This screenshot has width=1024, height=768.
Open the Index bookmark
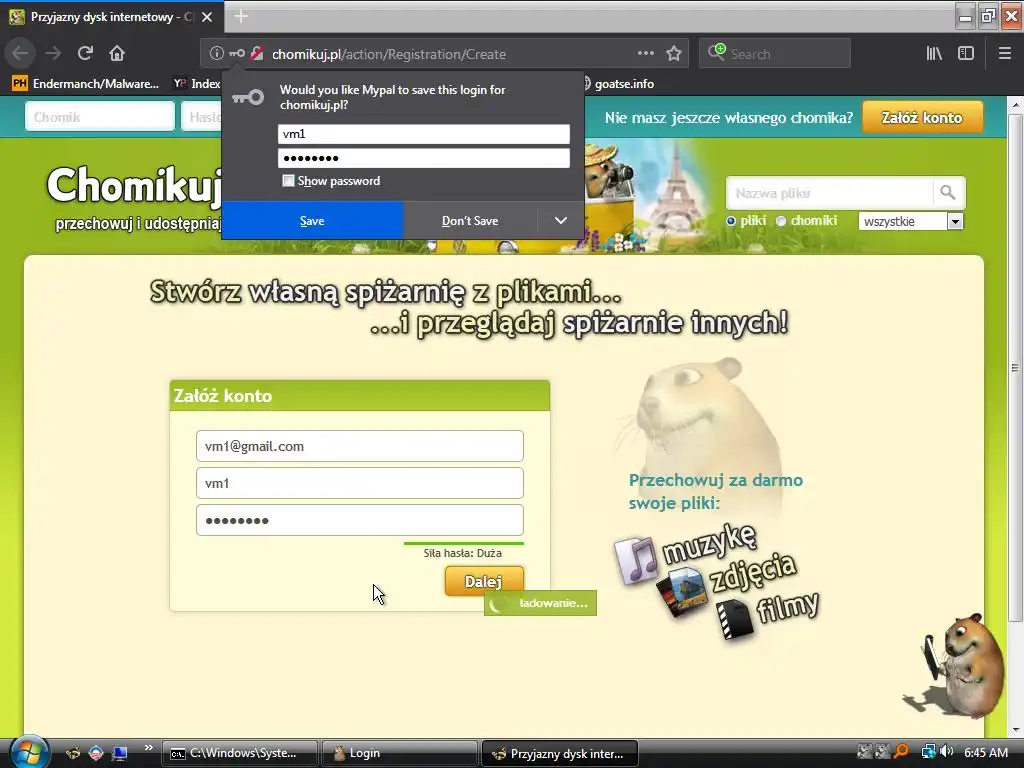(x=197, y=84)
